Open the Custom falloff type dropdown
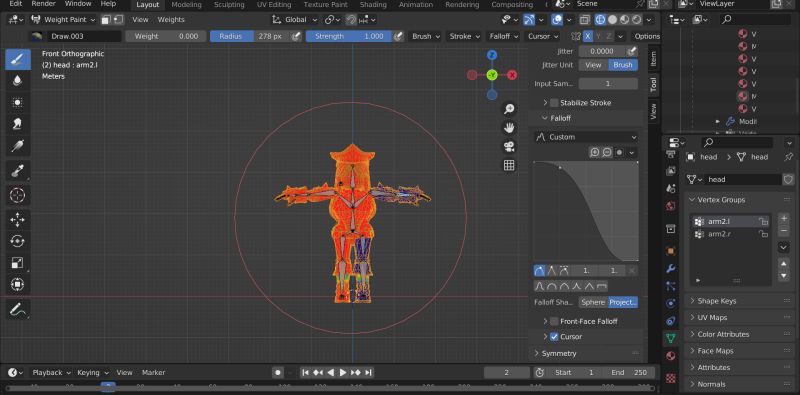Image resolution: width=800 pixels, height=395 pixels. pos(586,137)
